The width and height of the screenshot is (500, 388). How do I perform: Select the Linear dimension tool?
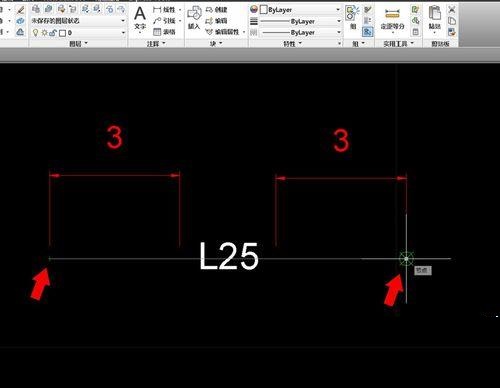[x=164, y=10]
